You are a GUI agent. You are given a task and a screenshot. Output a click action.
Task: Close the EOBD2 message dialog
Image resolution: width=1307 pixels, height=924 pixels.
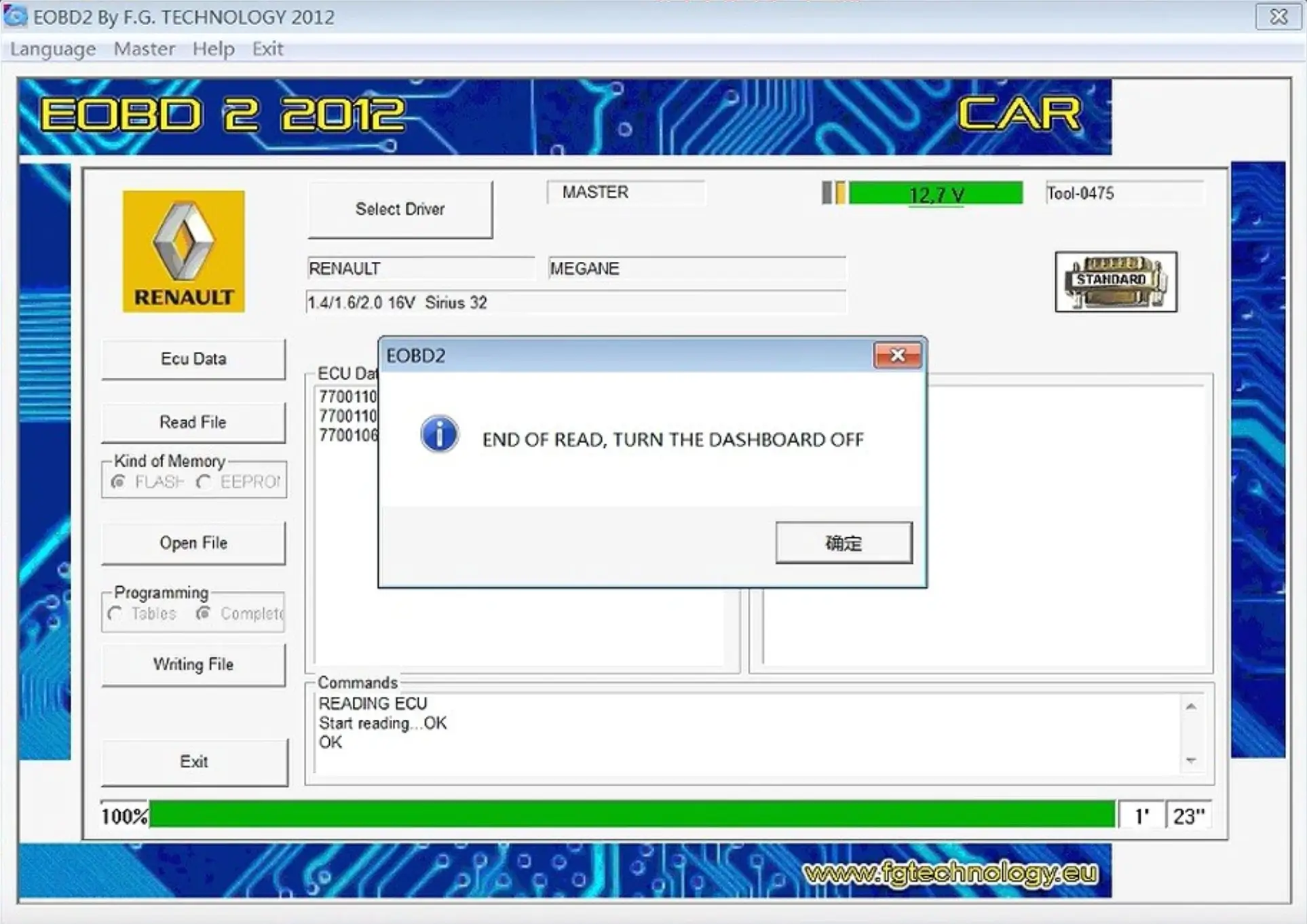tap(897, 355)
